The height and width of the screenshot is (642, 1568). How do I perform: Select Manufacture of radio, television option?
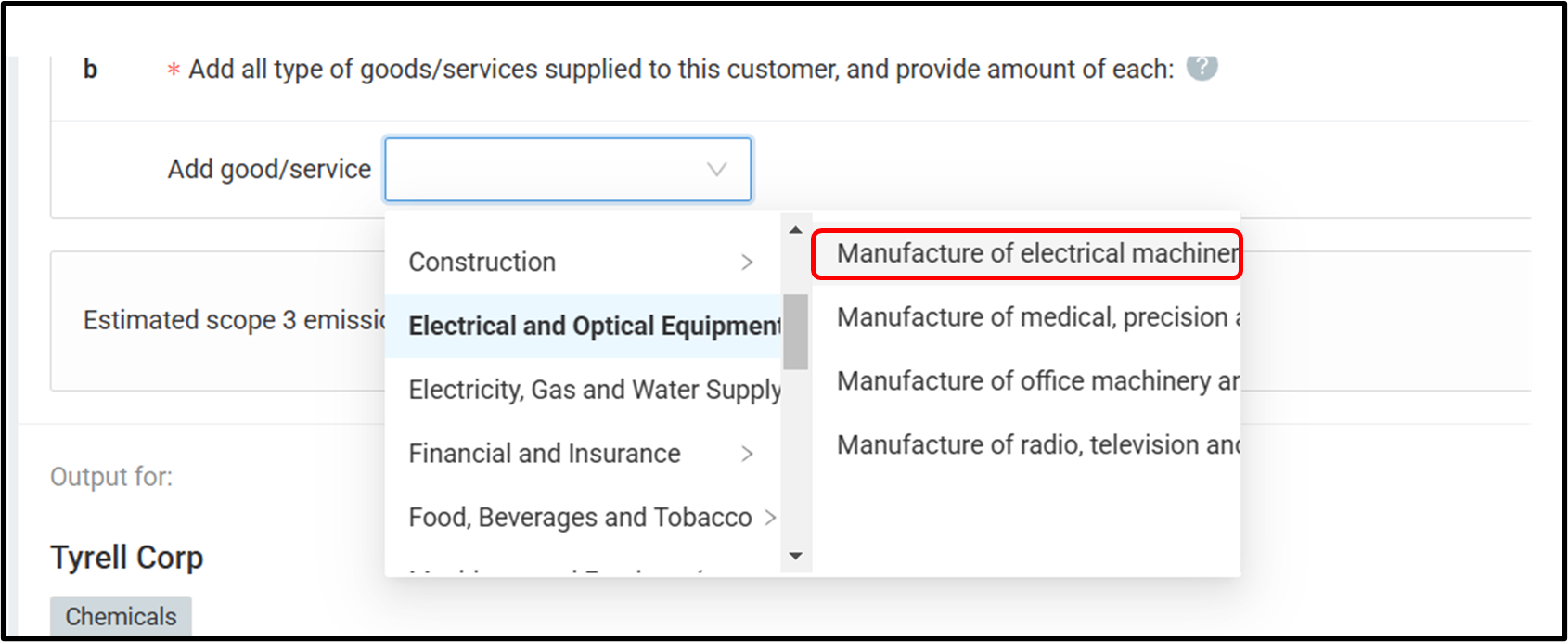pos(1027,445)
